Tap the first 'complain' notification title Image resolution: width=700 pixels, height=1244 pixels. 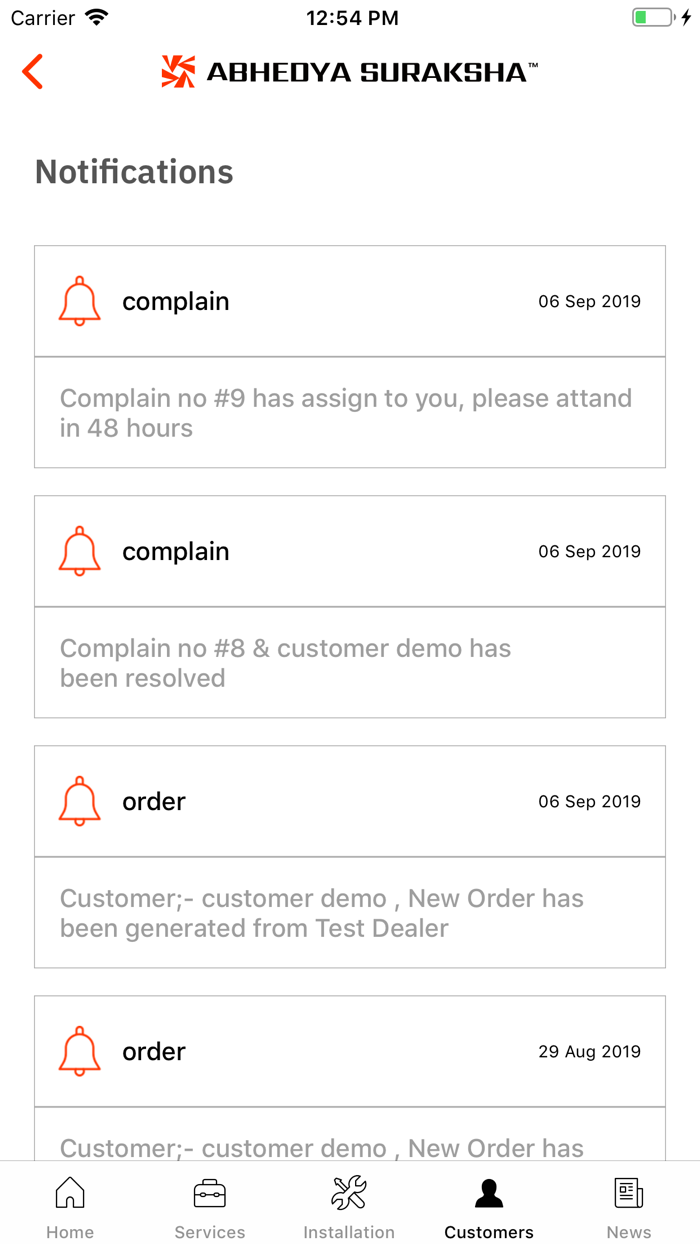pos(176,301)
